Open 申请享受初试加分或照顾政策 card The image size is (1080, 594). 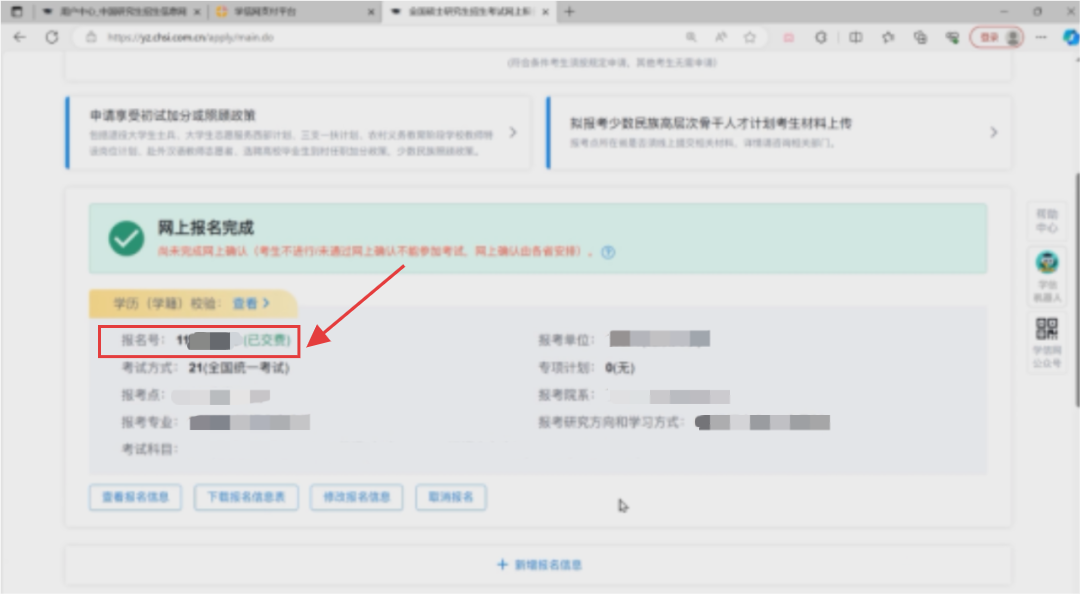pos(298,132)
